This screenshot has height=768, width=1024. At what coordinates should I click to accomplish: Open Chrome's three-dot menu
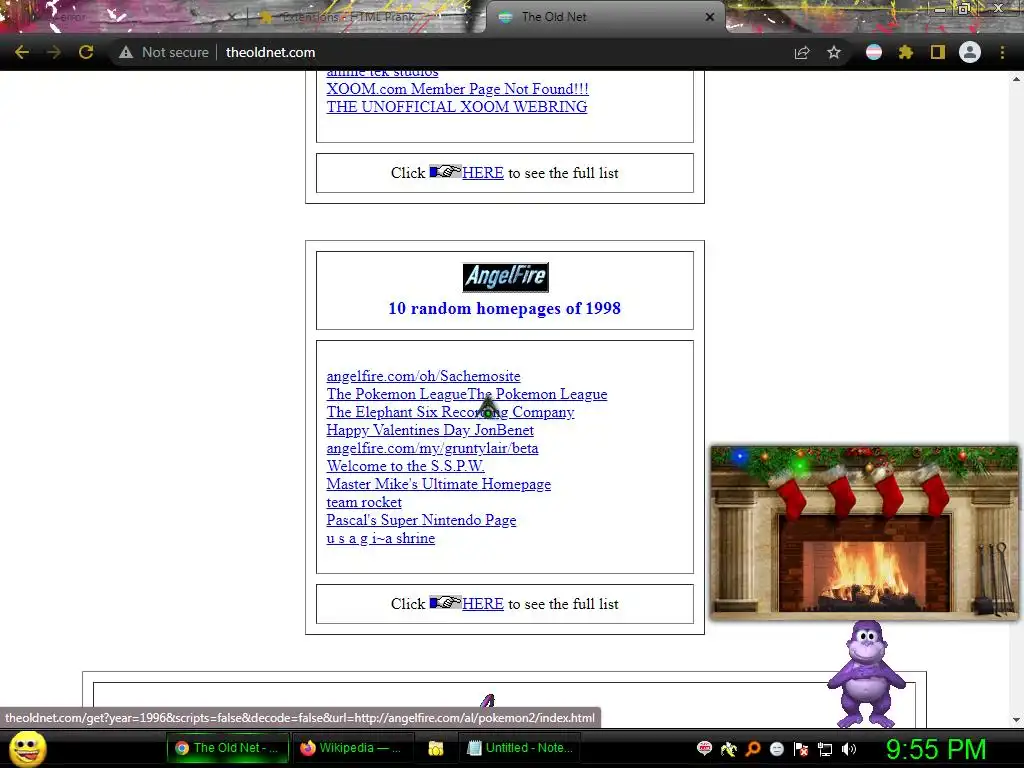(x=1002, y=52)
